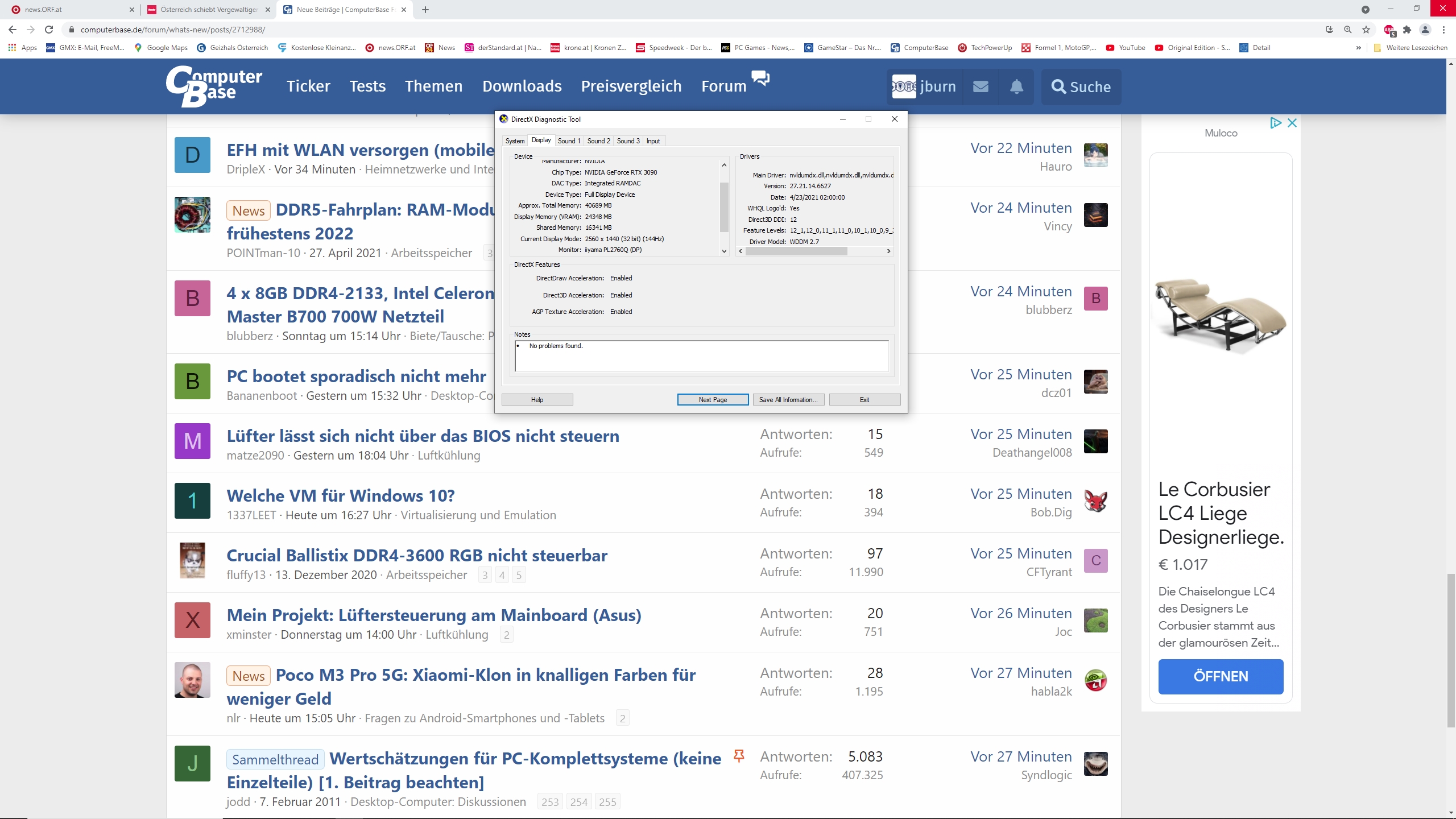Reload the page in Chrome
Screen dimensions: 1456x819
(x=49, y=30)
